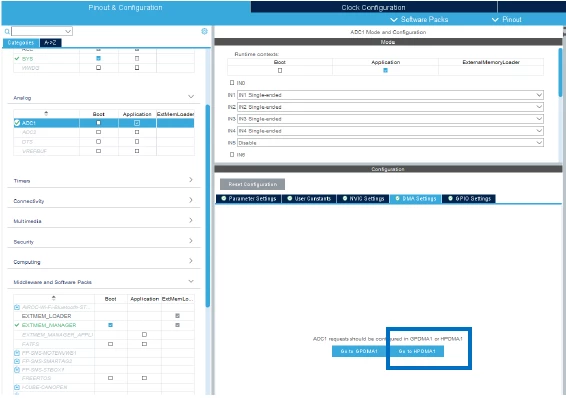This screenshot has width=566, height=398.
Task: Click the Go to GPDMA1 button
Action: [359, 351]
